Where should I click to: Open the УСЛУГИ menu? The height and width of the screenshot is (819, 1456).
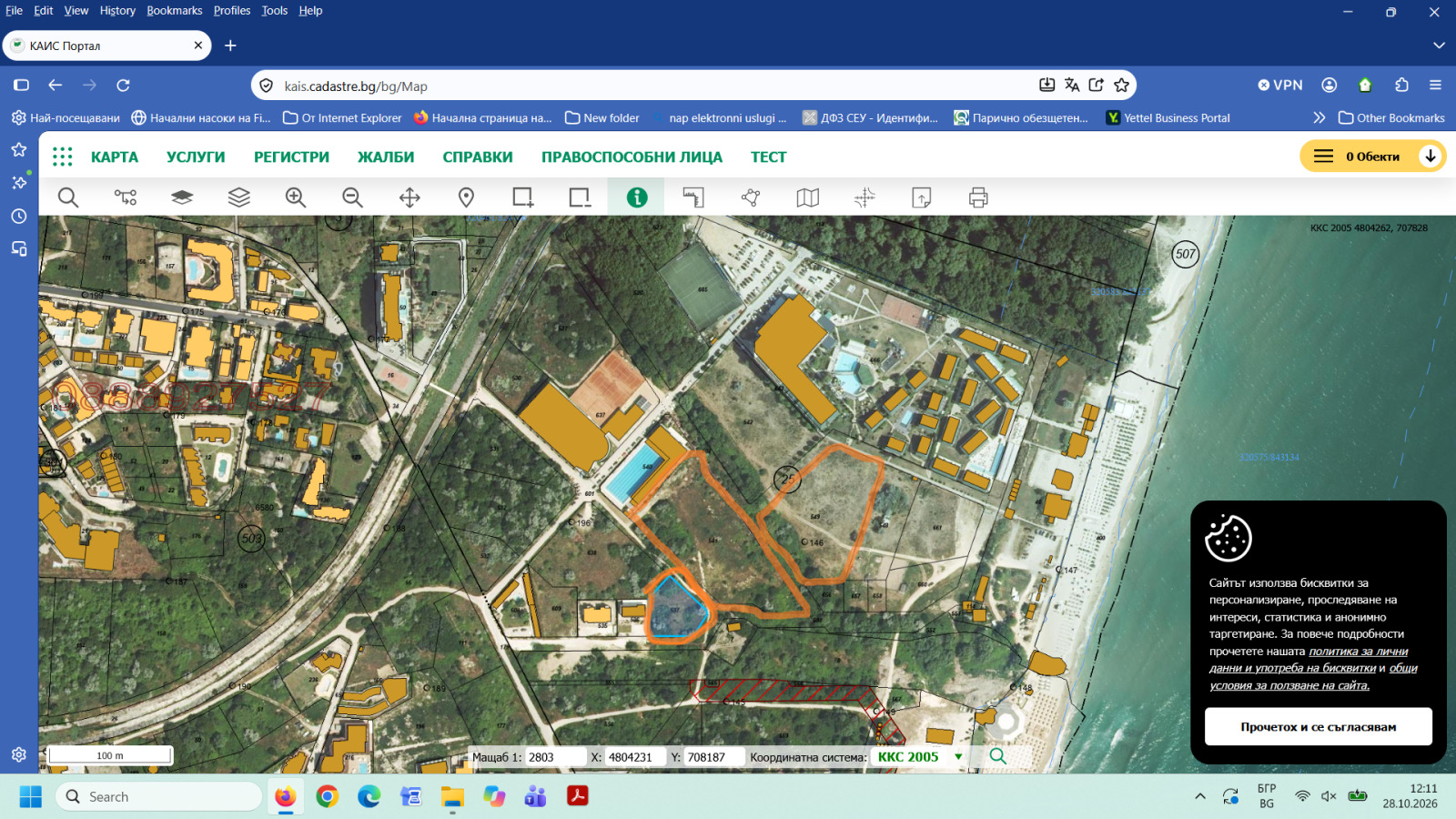point(196,157)
